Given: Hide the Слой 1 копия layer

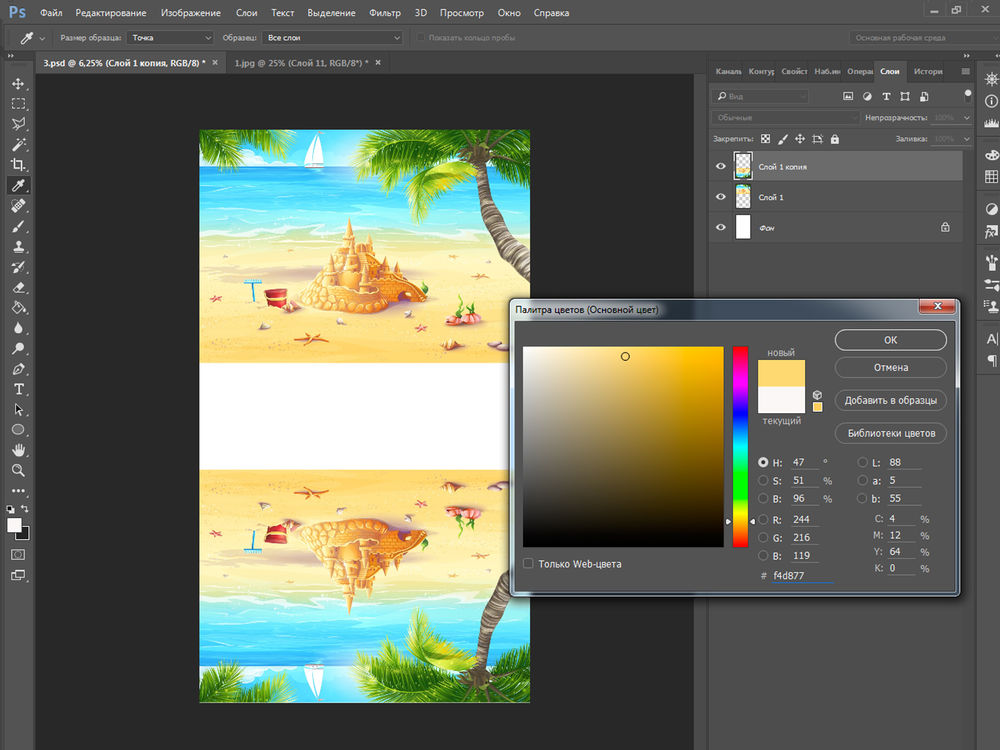Looking at the screenshot, I should click(721, 167).
